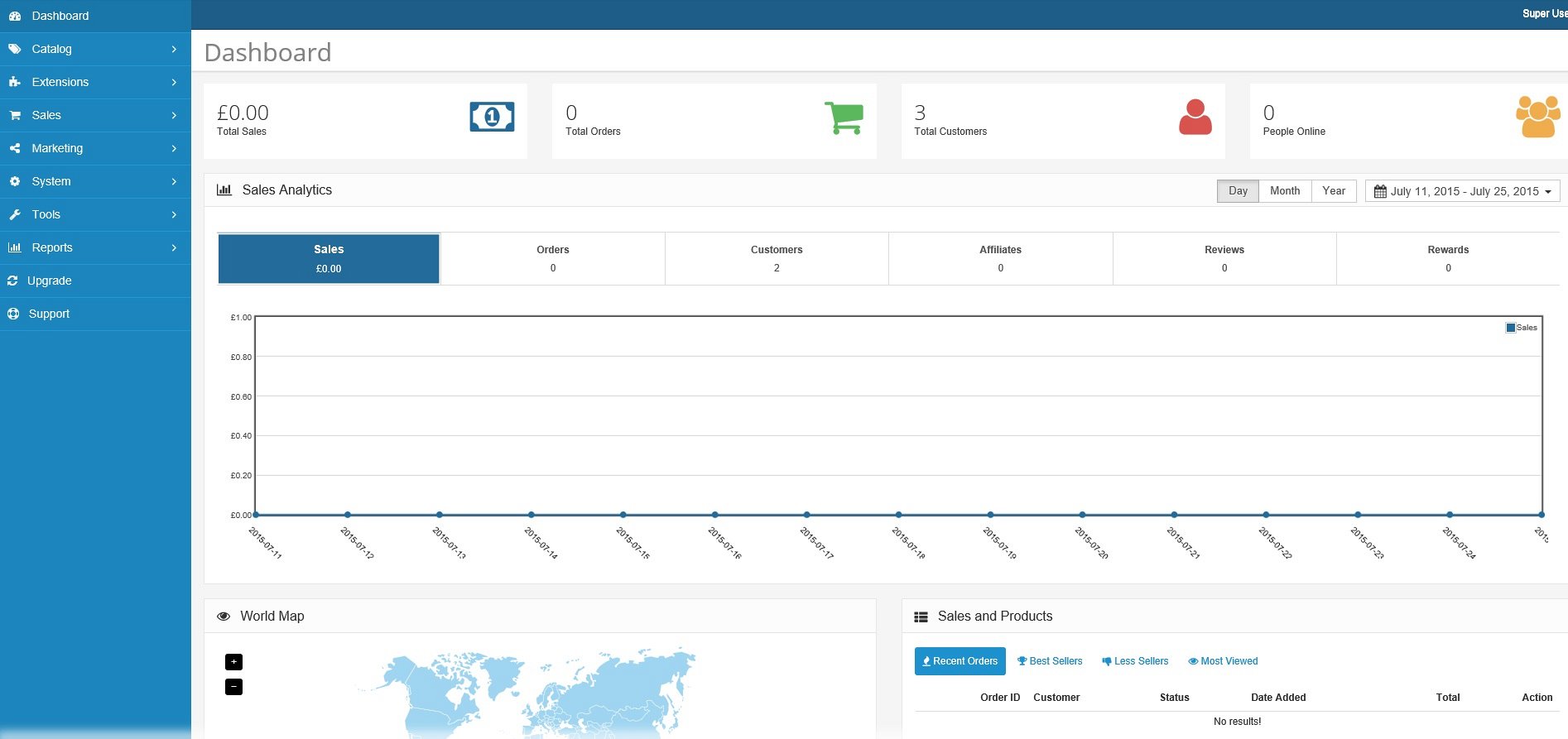
Task: Click the Support lifebuoy icon in sidebar
Action: click(13, 314)
